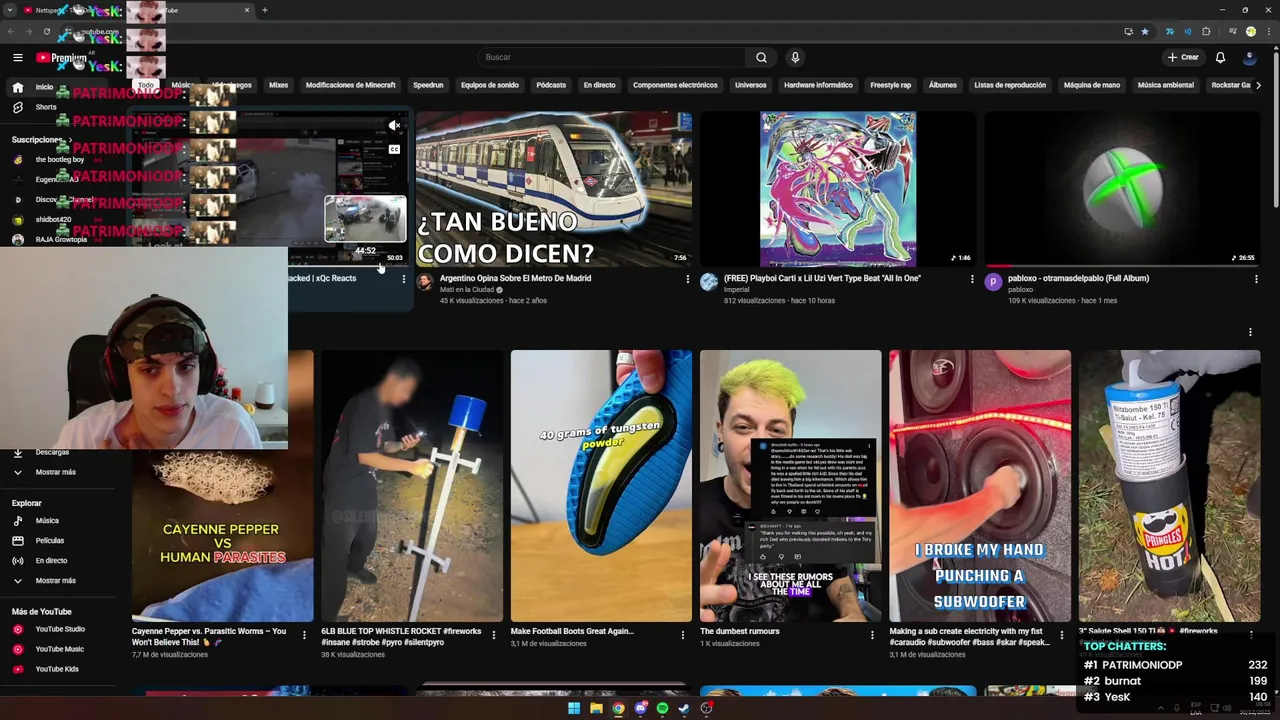Open the Chrome three-dot menu

[1267, 31]
